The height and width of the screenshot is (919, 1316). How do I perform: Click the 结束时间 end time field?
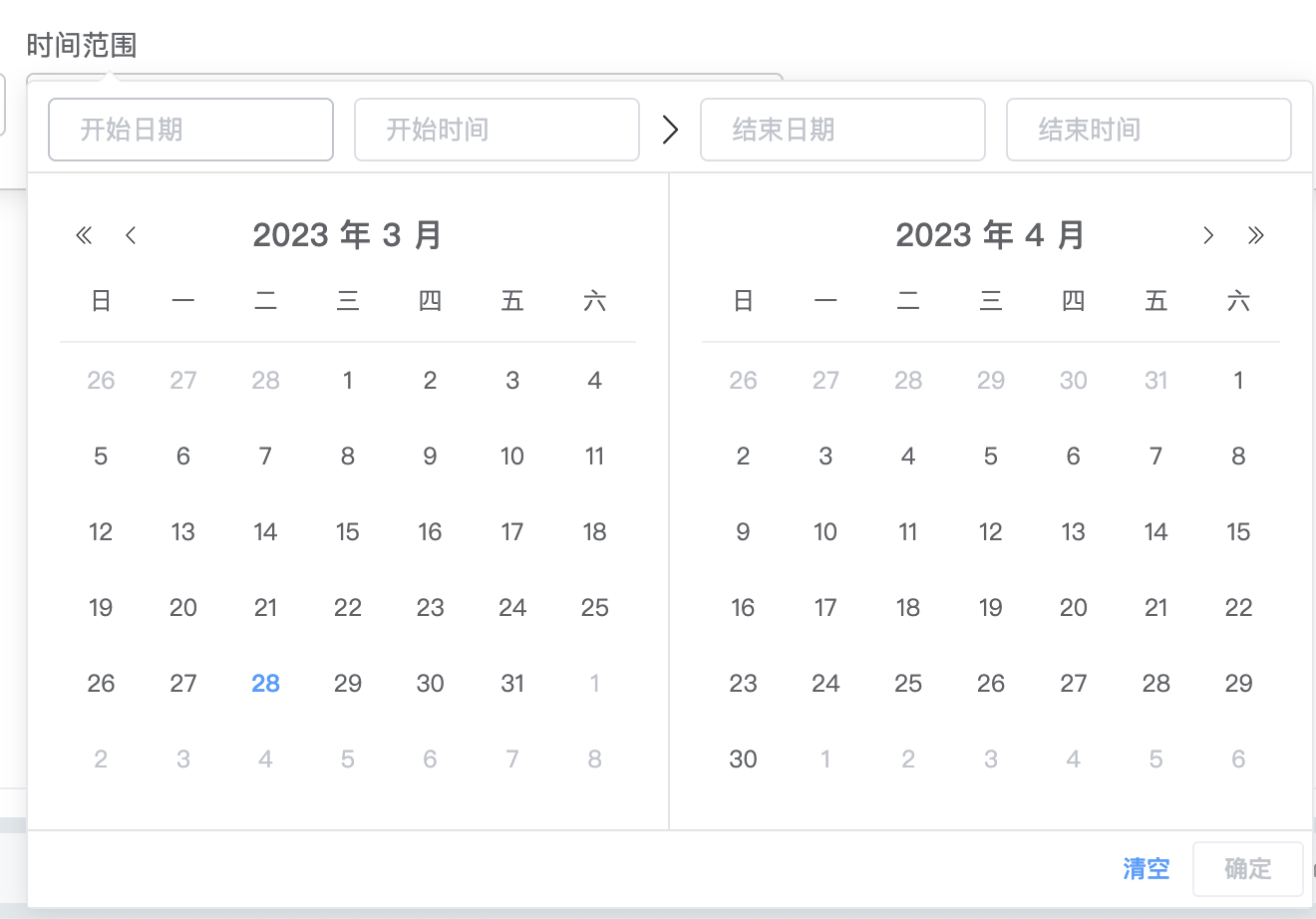click(x=1149, y=130)
